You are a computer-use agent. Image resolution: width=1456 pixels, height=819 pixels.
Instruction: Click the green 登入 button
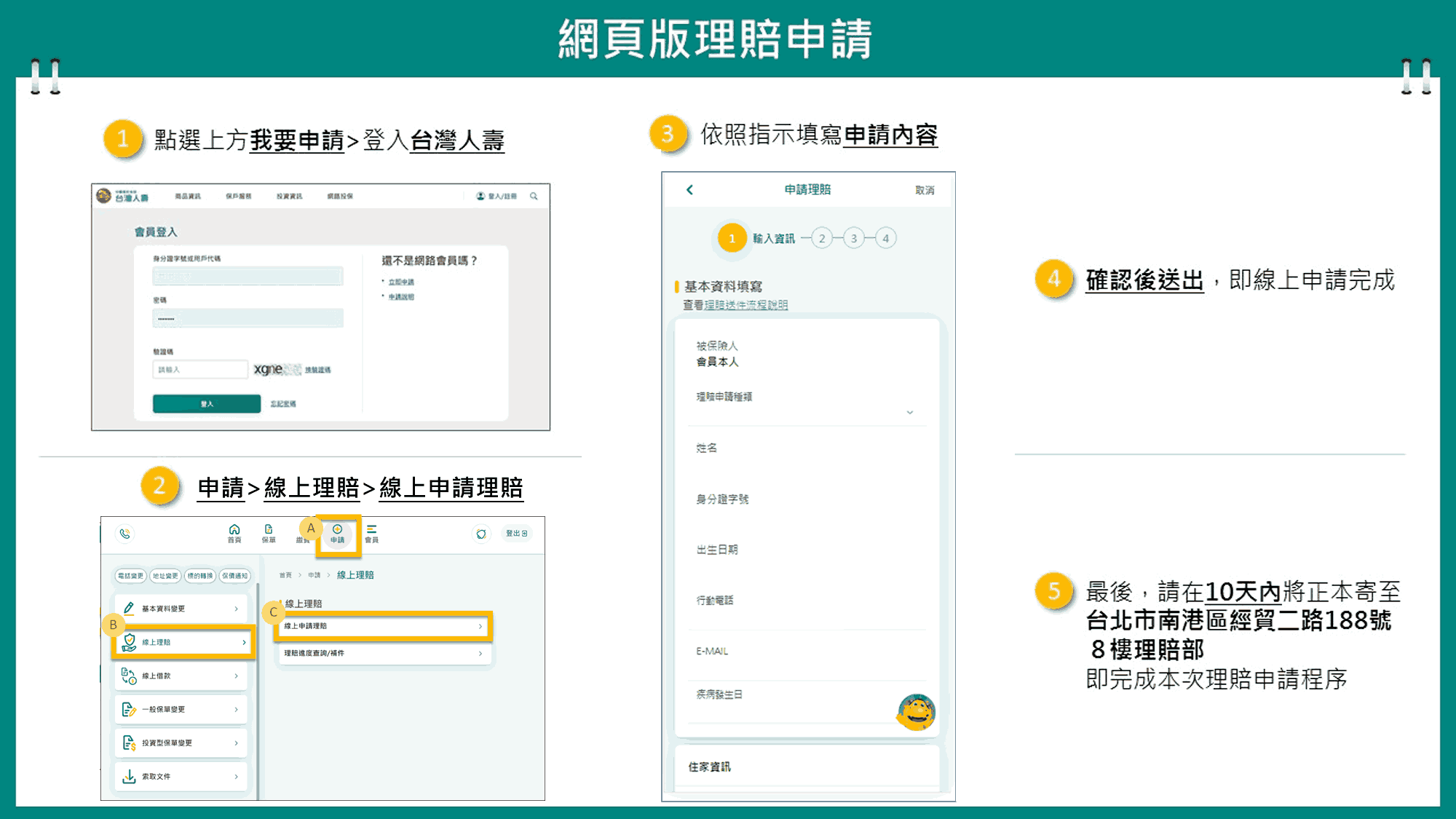(207, 403)
